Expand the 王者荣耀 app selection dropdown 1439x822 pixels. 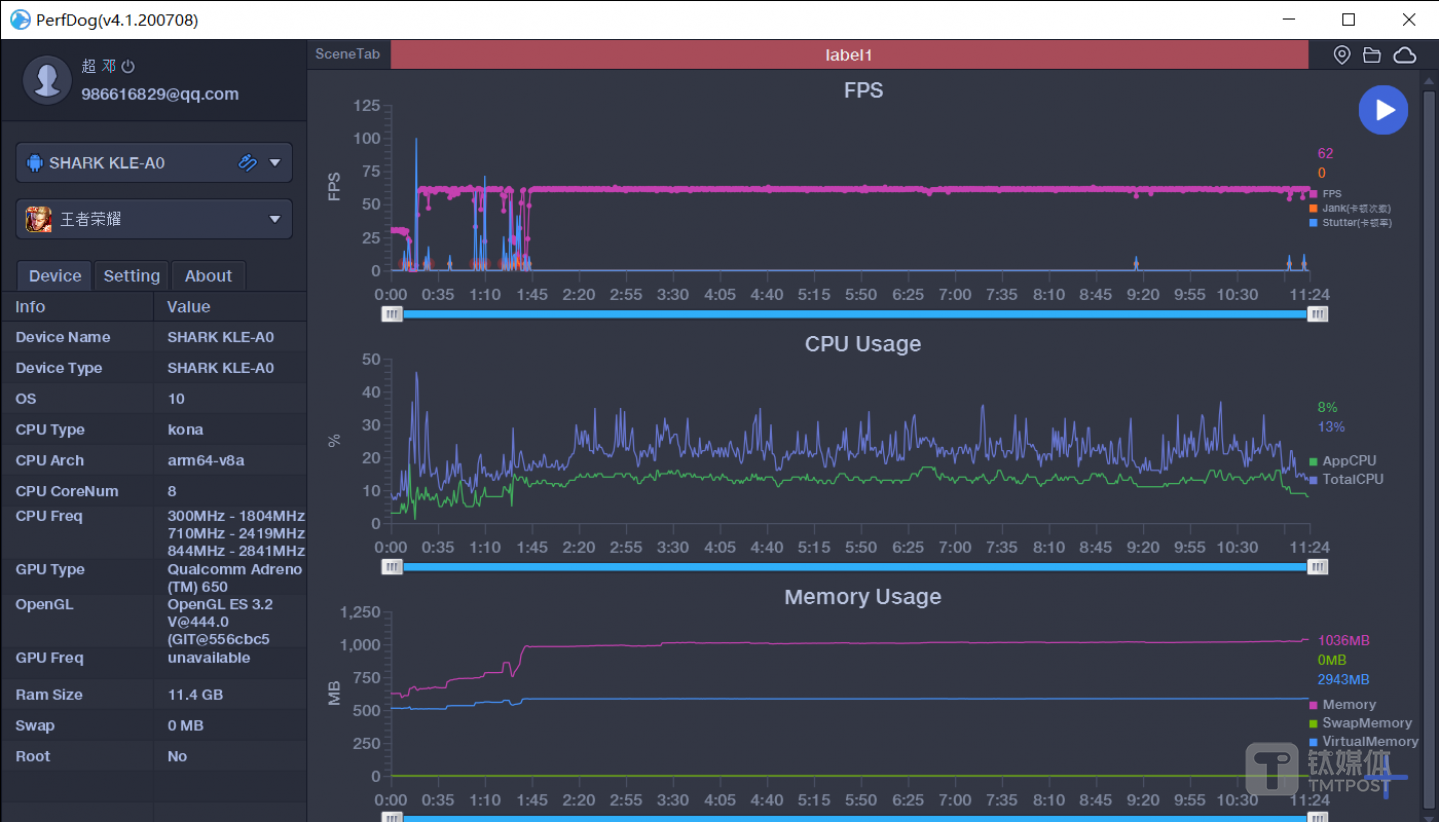point(275,219)
